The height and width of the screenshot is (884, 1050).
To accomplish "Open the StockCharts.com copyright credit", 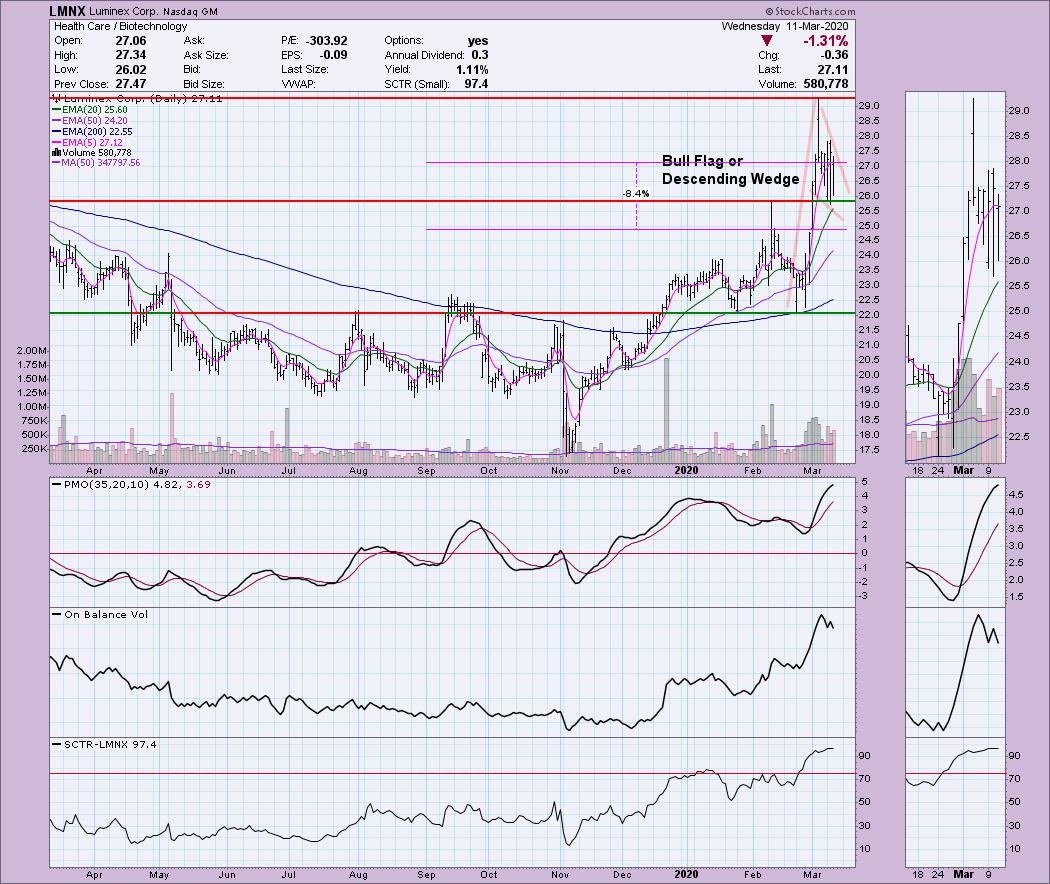I will [x=810, y=11].
